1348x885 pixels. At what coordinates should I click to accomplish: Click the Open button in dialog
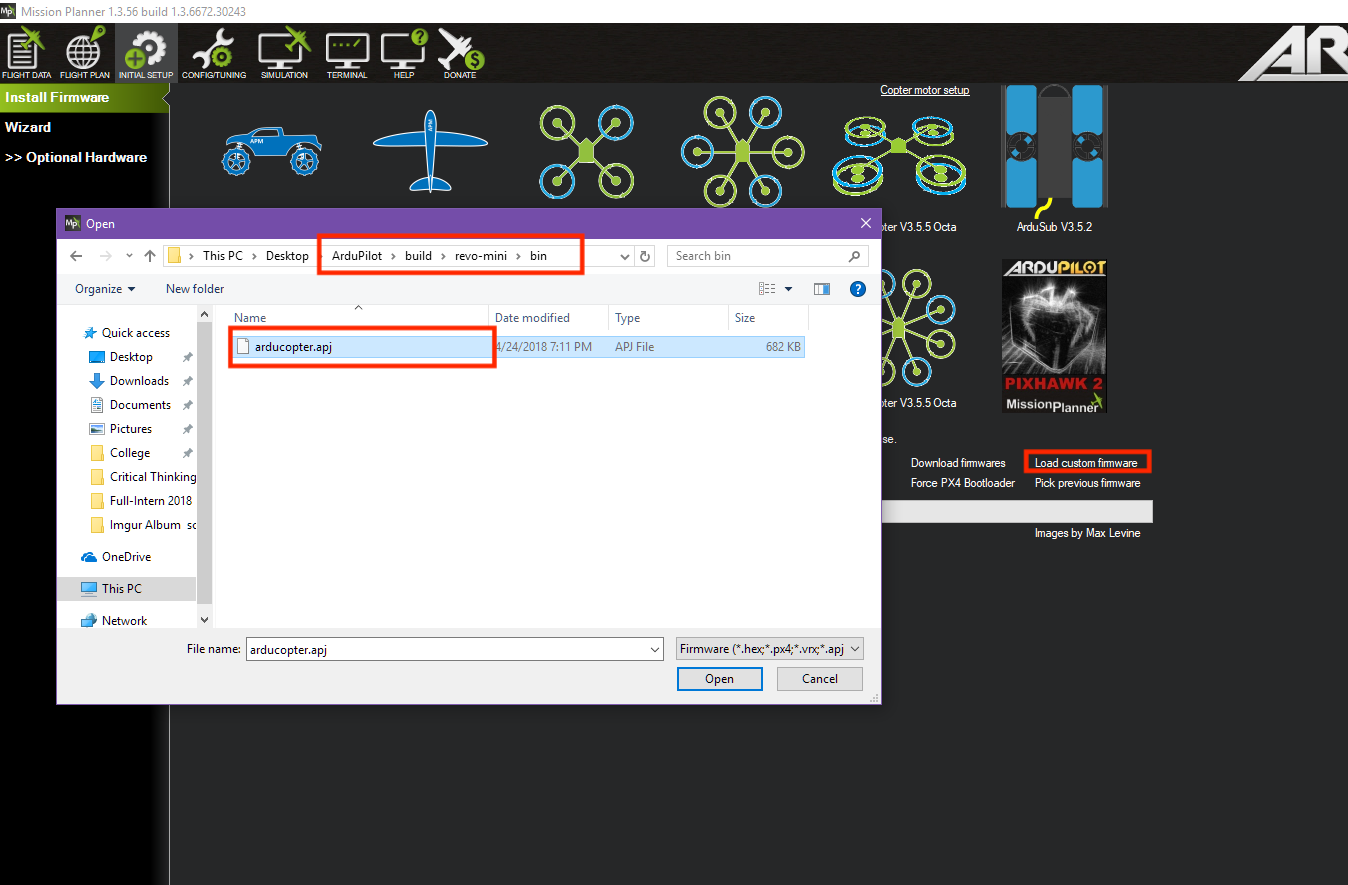[719, 679]
